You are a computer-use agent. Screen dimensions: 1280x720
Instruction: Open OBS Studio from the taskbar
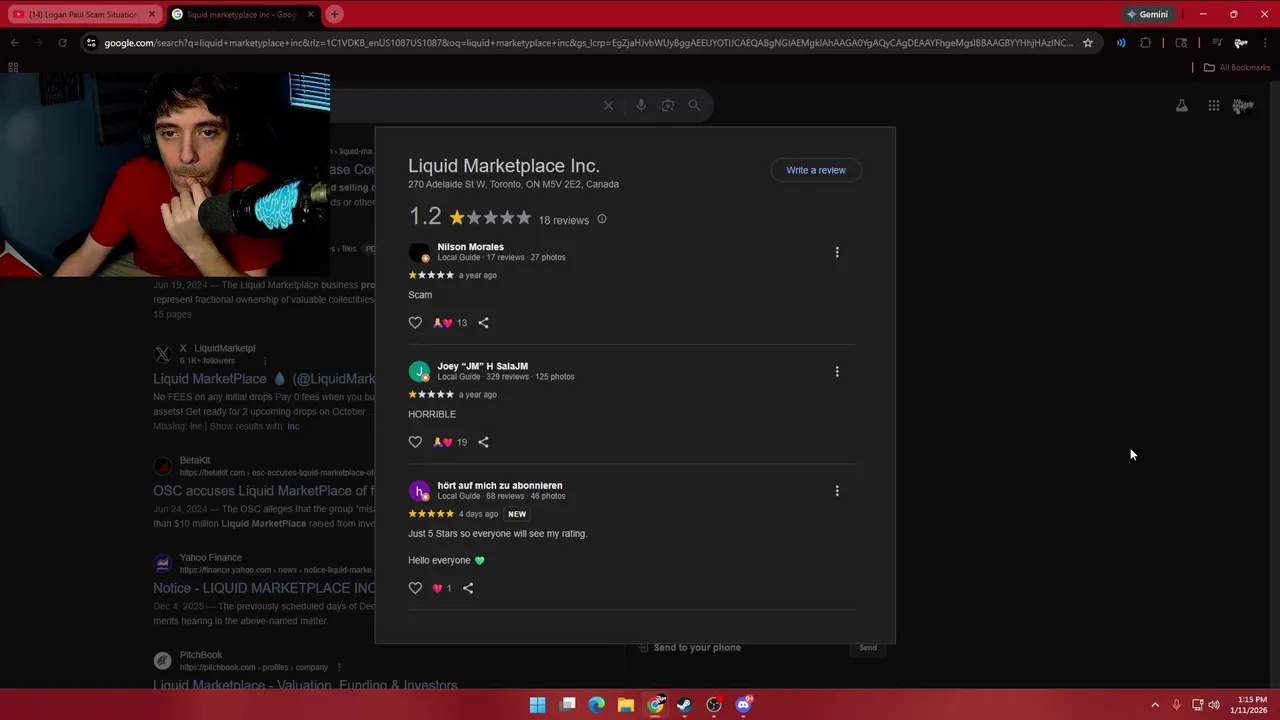pyautogui.click(x=714, y=705)
